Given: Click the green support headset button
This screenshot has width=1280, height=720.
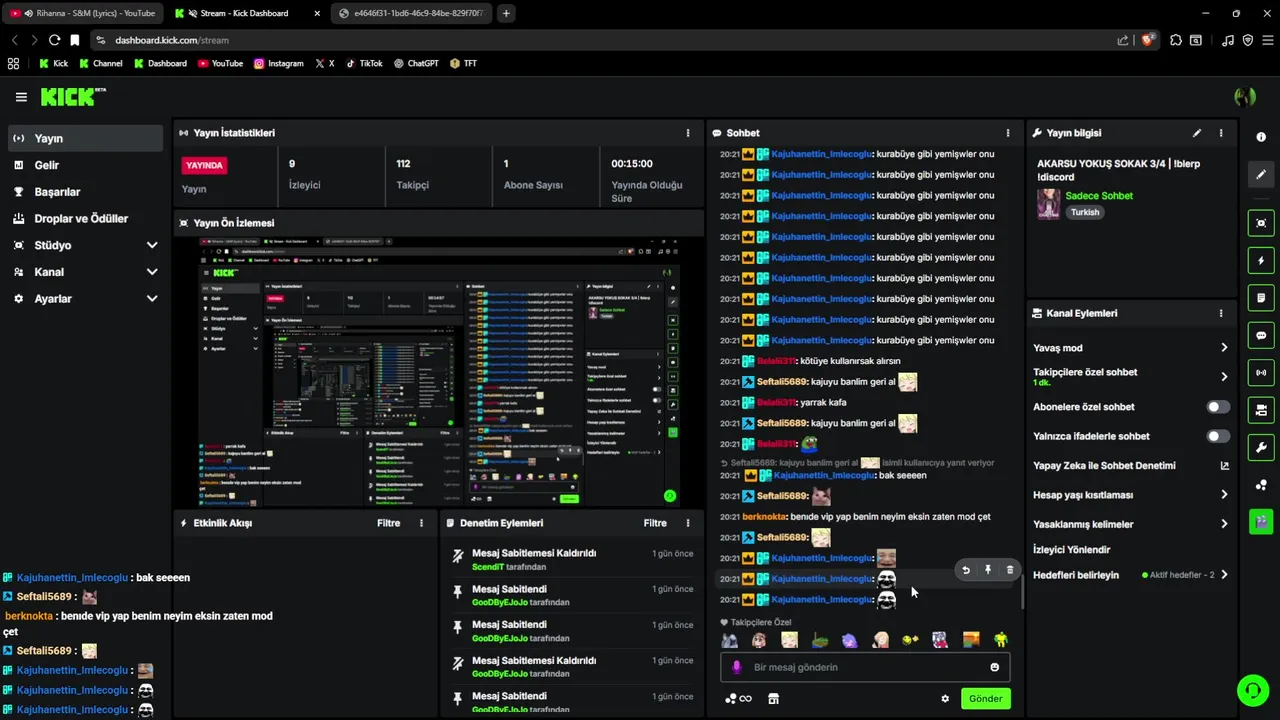Looking at the screenshot, I should click(x=1252, y=690).
